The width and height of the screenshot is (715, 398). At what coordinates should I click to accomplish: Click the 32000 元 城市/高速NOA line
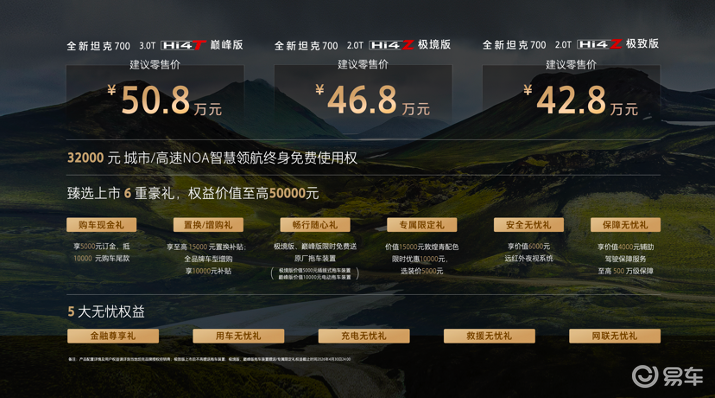tap(212, 158)
